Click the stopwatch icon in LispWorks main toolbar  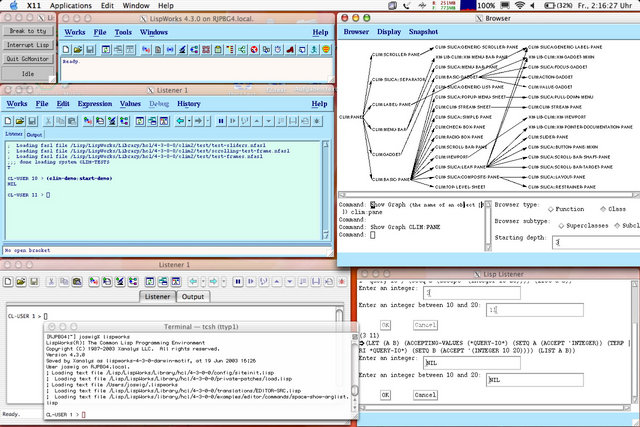coord(278,49)
